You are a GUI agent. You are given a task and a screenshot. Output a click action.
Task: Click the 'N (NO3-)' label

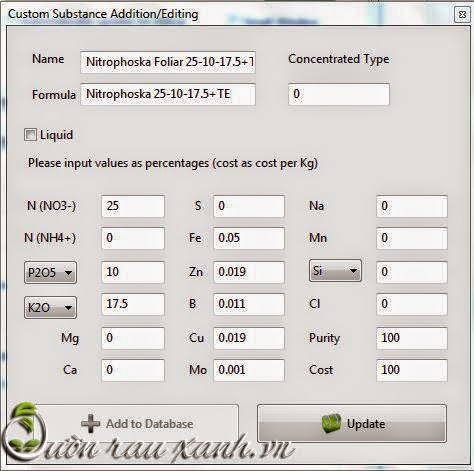[x=51, y=206]
